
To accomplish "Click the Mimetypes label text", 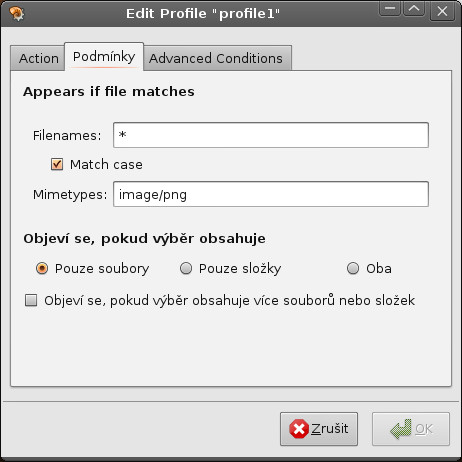I will [70, 195].
